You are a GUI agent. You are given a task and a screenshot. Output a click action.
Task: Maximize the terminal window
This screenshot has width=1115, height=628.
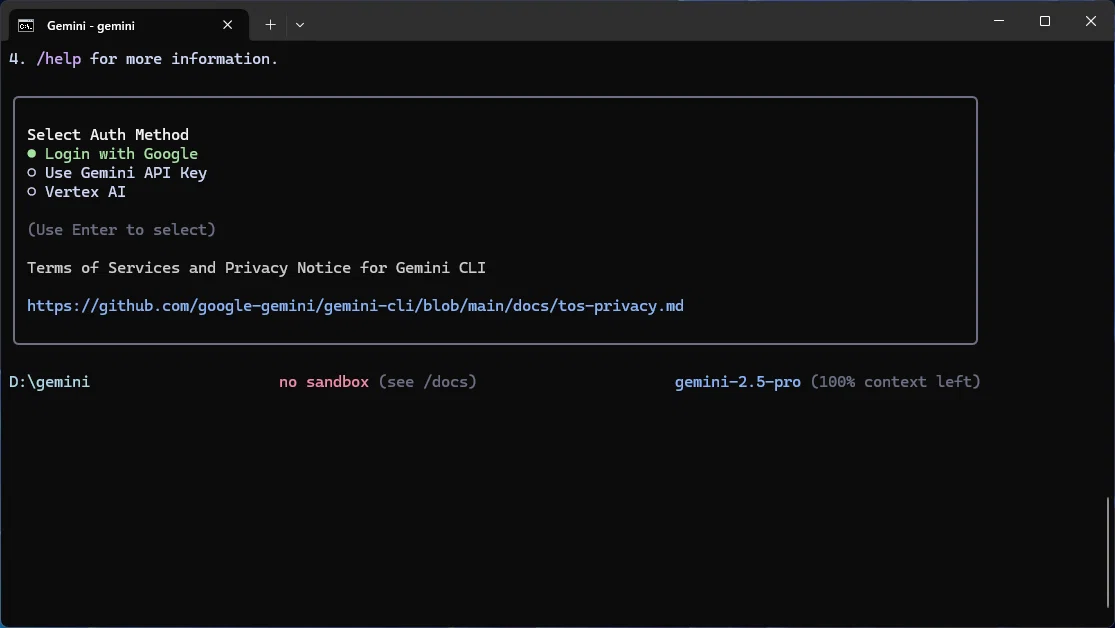pyautogui.click(x=1045, y=21)
